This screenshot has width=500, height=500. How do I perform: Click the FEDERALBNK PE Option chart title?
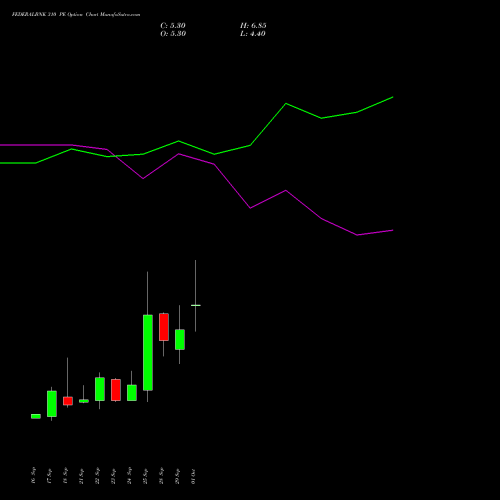76,15
